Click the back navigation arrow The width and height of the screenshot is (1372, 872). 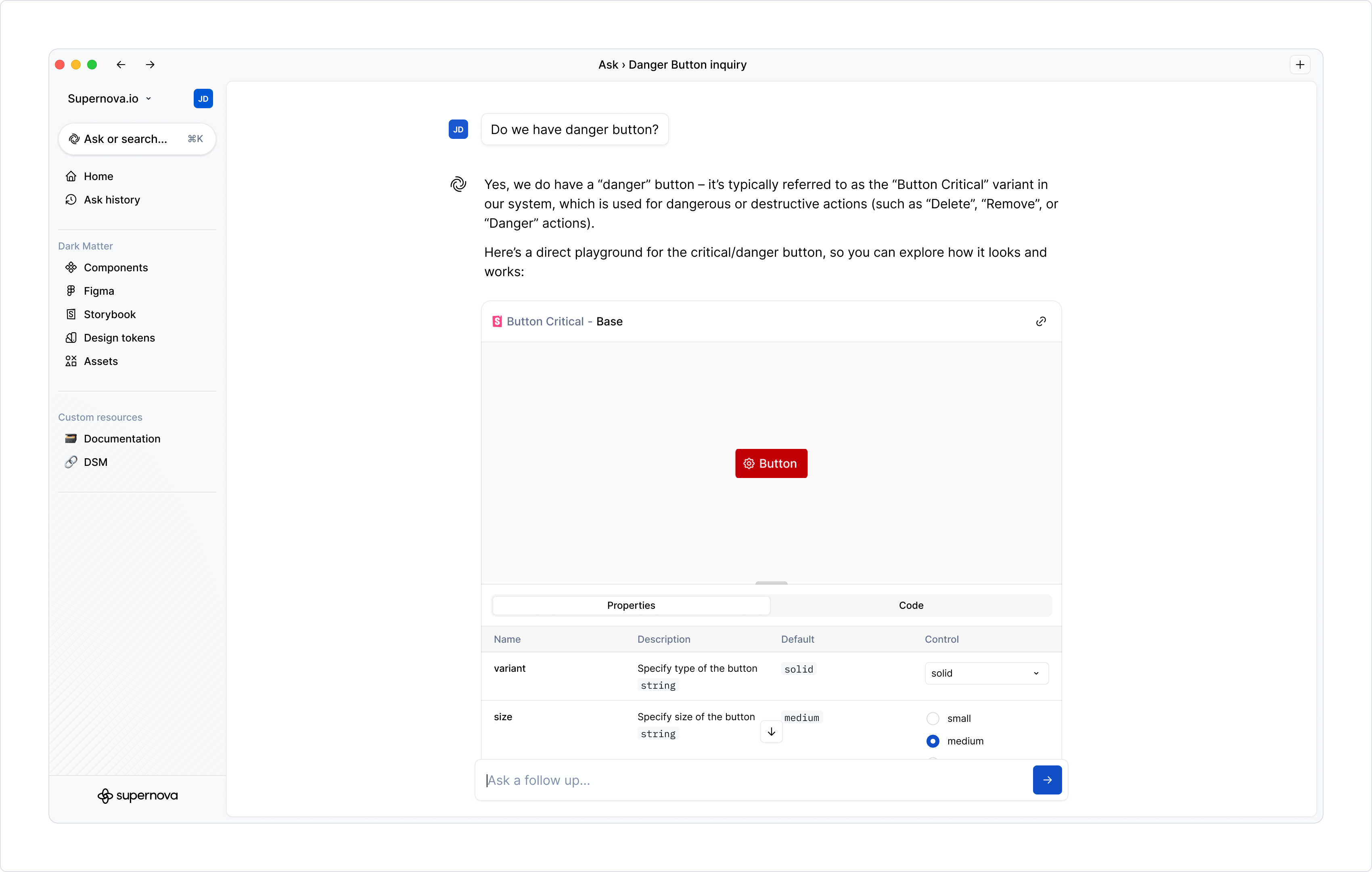coord(121,65)
